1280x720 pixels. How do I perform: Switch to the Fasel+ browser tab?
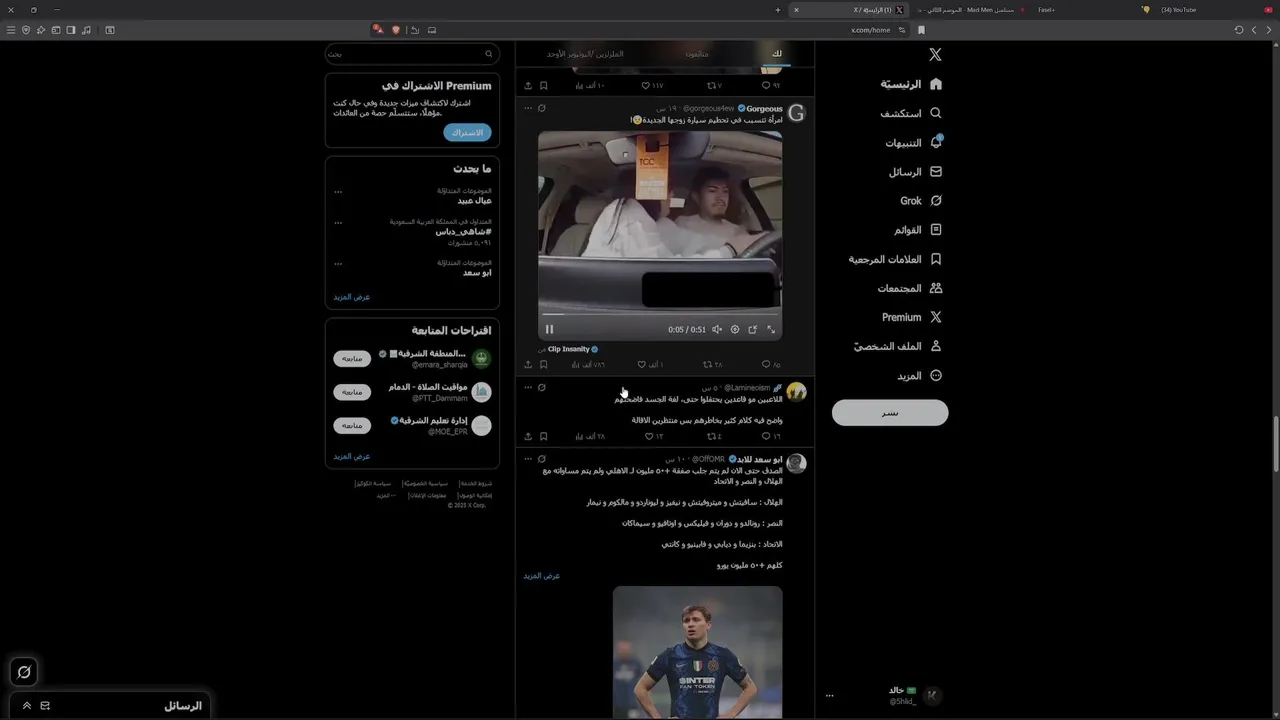click(1047, 10)
